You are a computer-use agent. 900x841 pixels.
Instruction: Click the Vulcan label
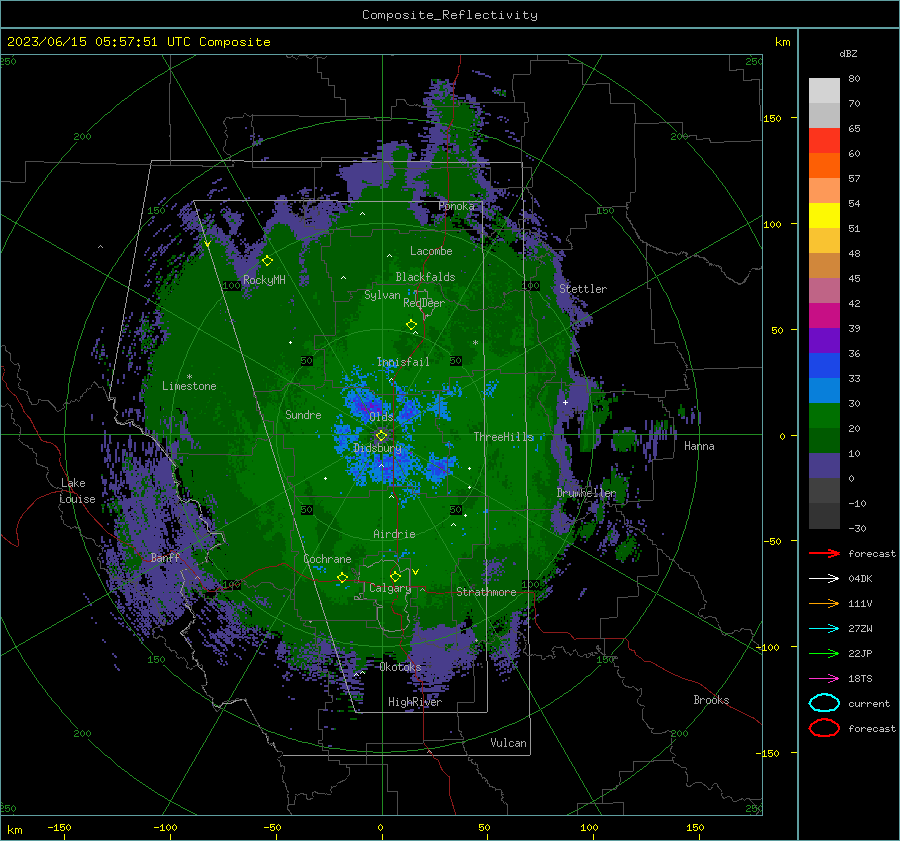pos(508,743)
